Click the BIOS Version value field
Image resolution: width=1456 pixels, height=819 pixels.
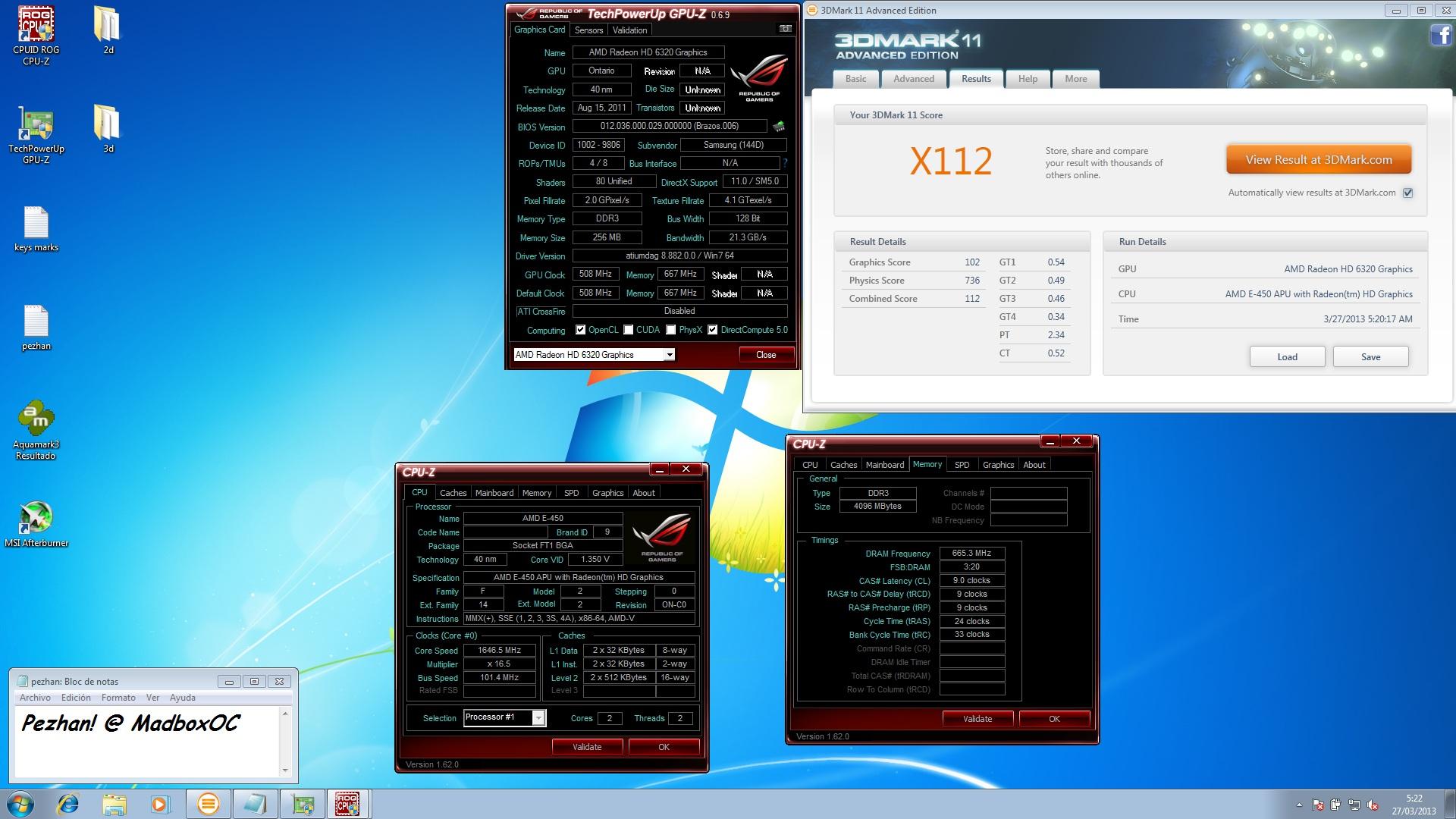[x=668, y=126]
